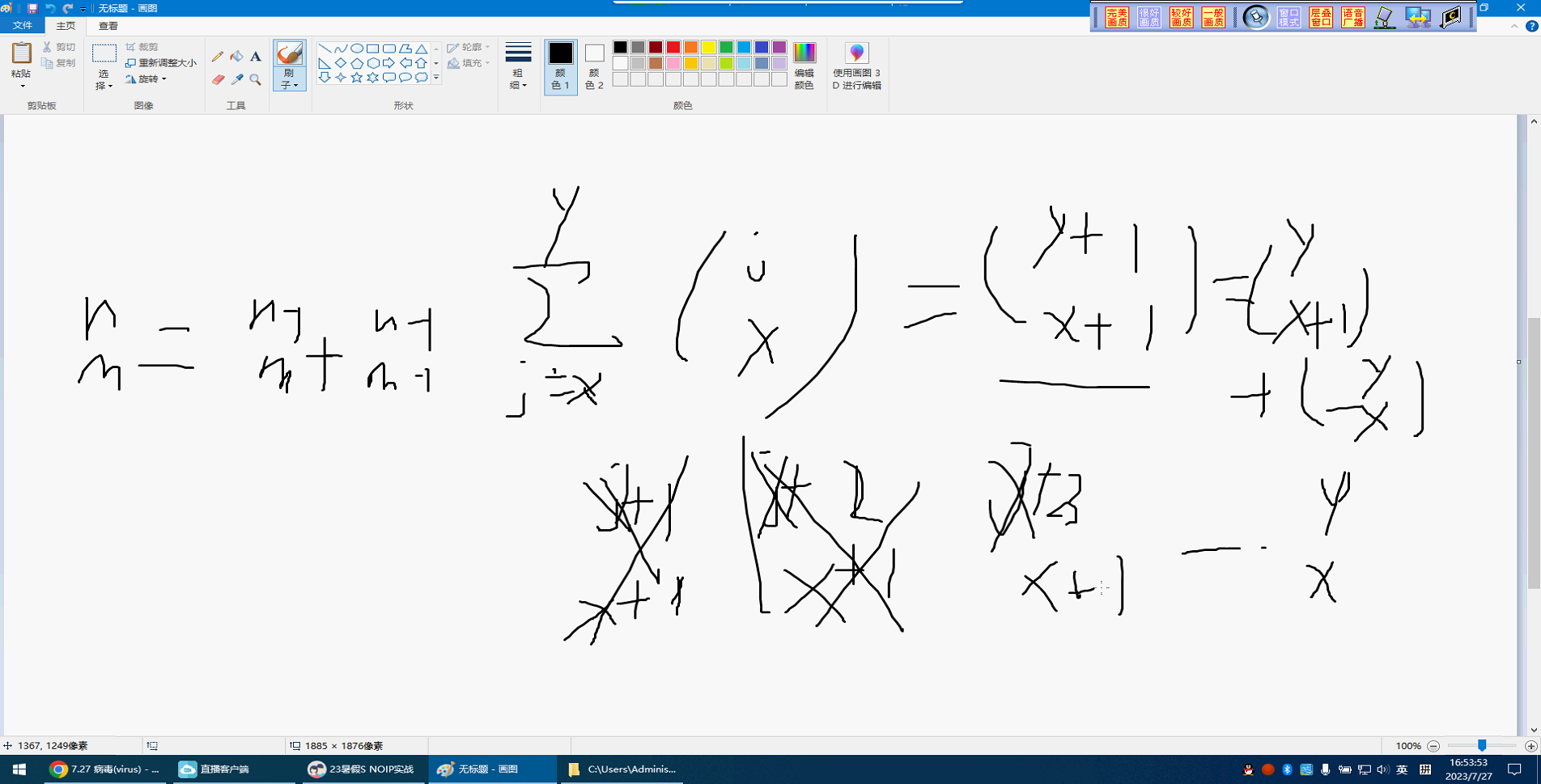
Task: Toggle 较好画质 quality option
Action: tap(1182, 17)
